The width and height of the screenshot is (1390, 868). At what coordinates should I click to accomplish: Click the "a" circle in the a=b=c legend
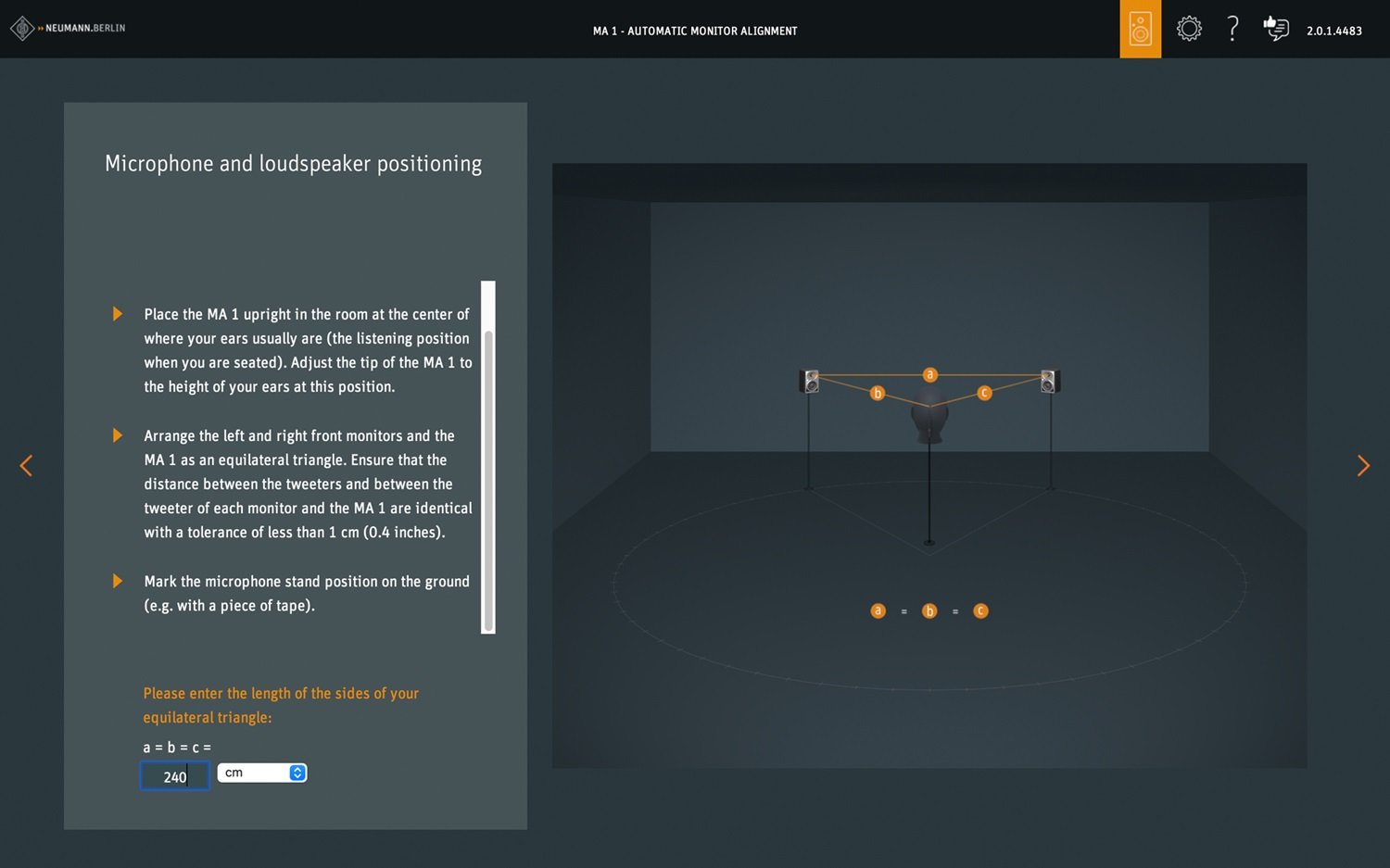pos(878,611)
